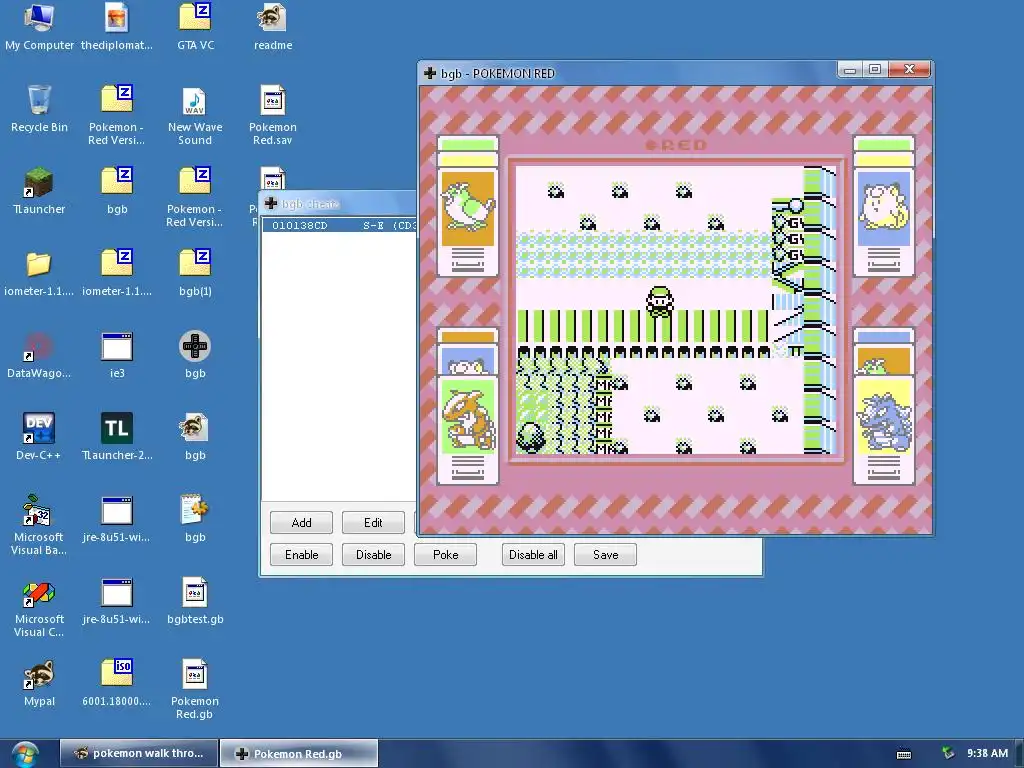Click the Enable cheat button
This screenshot has height=768, width=1024.
pyautogui.click(x=301, y=554)
